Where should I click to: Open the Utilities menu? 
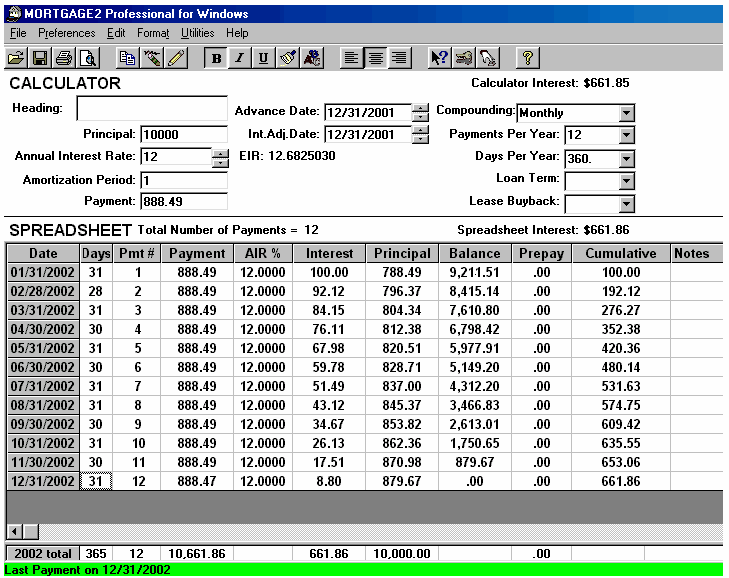pos(197,33)
